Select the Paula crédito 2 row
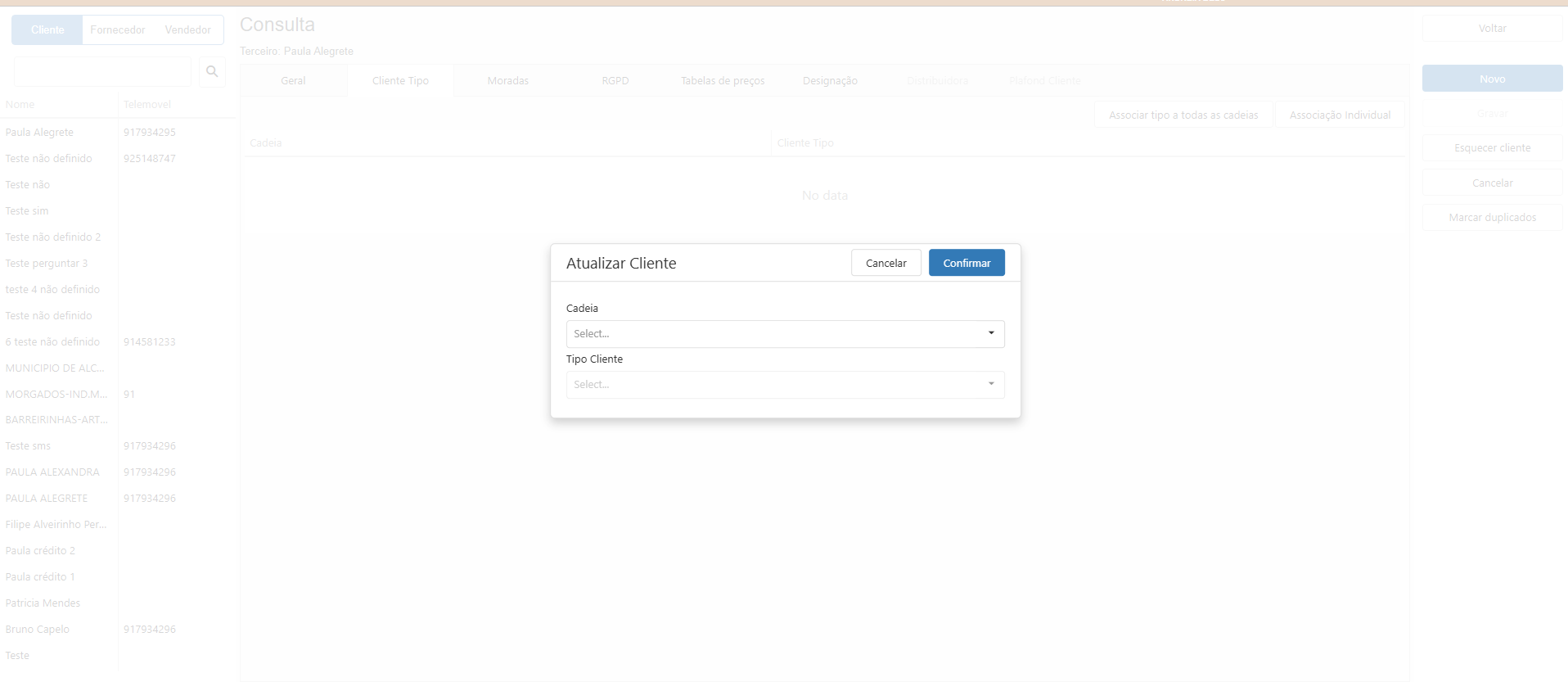The width and height of the screenshot is (1568, 682). [118, 551]
